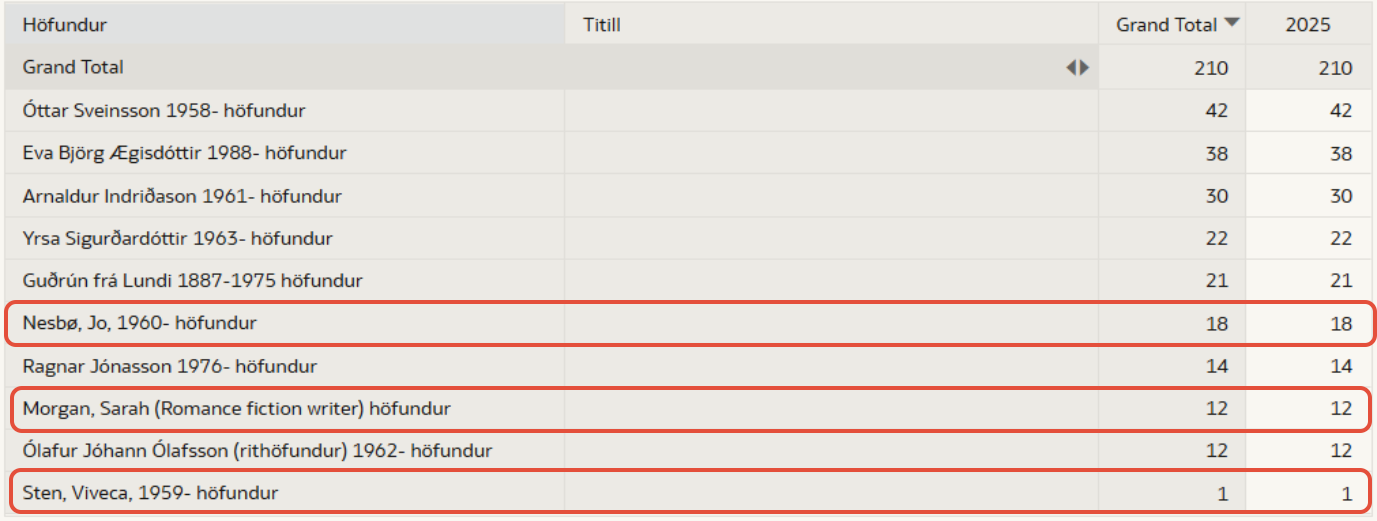Click Arnaldur Indriðason author entry
The width and height of the screenshot is (1377, 521).
click(x=182, y=196)
